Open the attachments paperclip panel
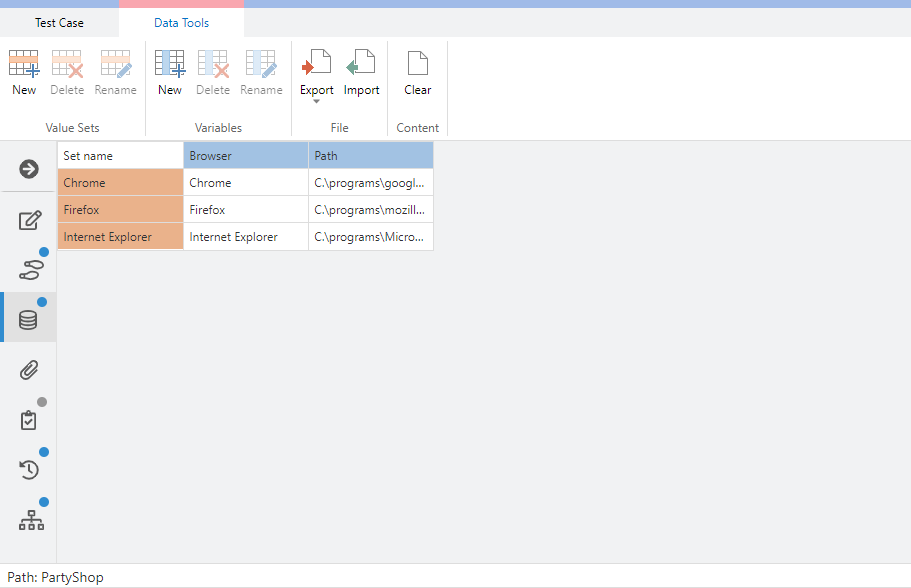The height and width of the screenshot is (588, 911). [x=29, y=370]
